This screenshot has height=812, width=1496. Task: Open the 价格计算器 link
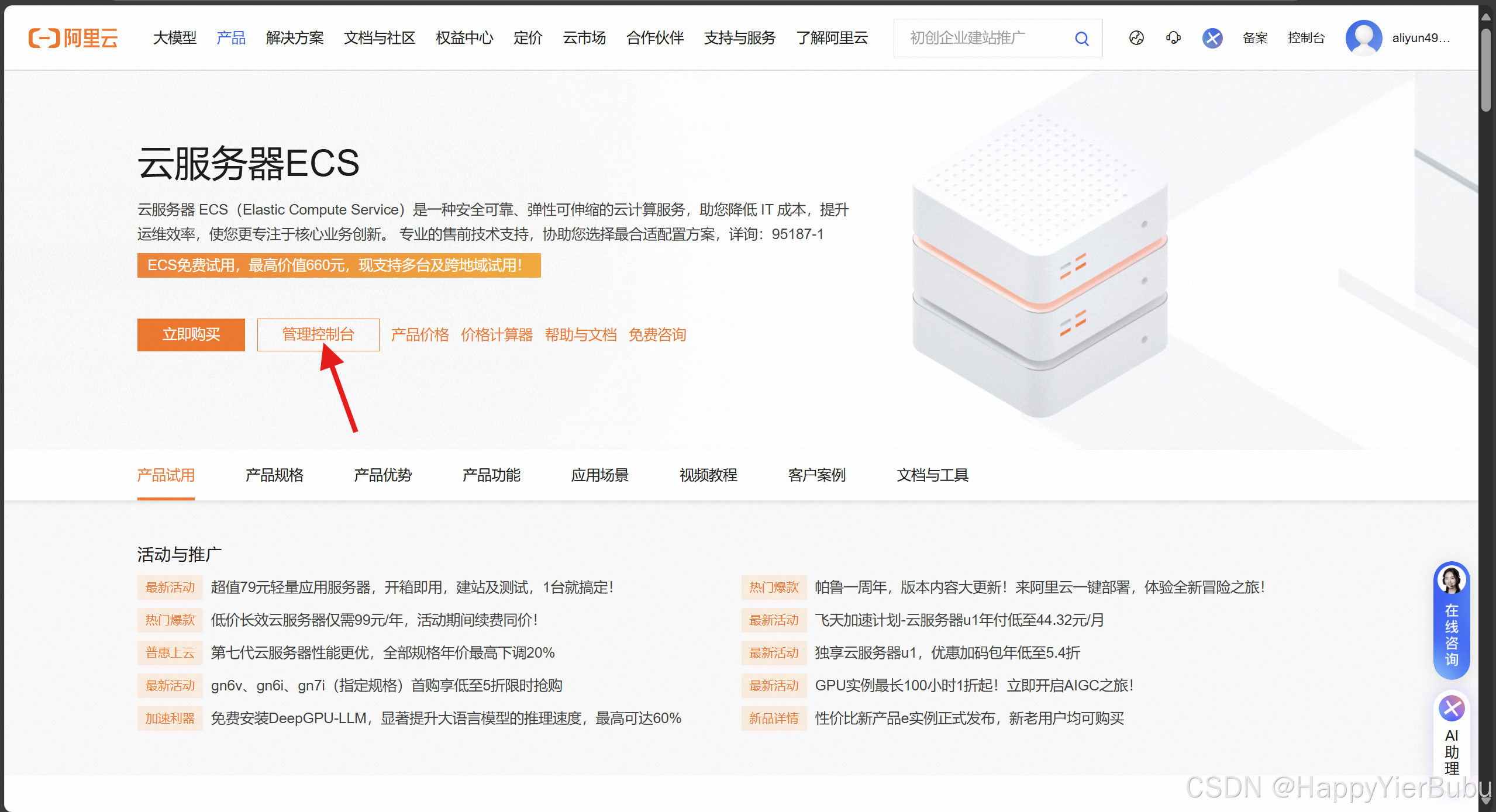tap(497, 334)
